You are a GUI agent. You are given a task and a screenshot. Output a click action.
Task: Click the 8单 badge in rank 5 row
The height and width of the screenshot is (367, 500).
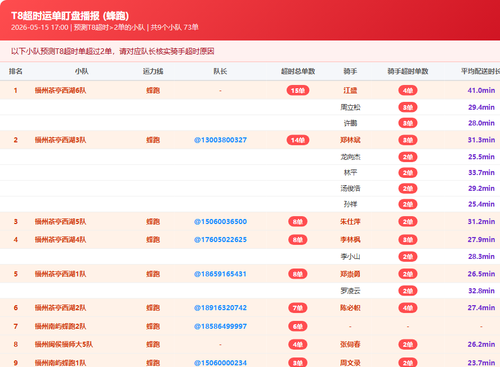coord(298,274)
